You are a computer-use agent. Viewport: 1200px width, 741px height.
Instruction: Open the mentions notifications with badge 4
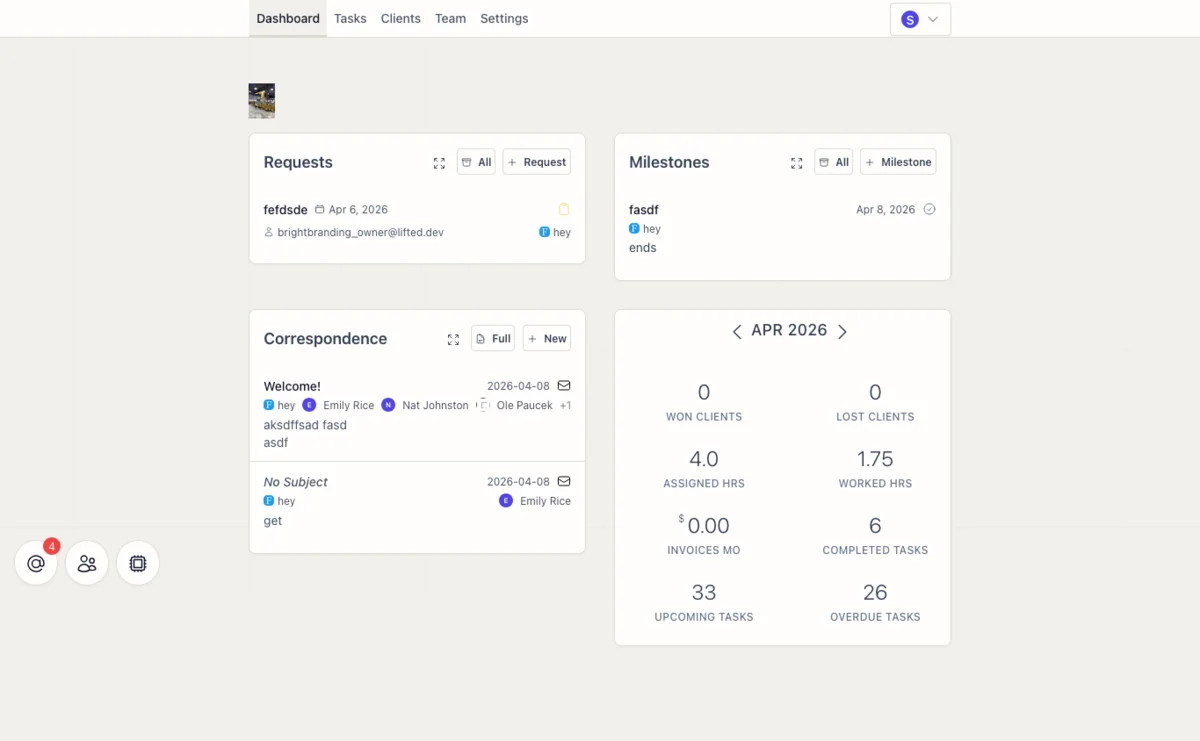tap(36, 563)
